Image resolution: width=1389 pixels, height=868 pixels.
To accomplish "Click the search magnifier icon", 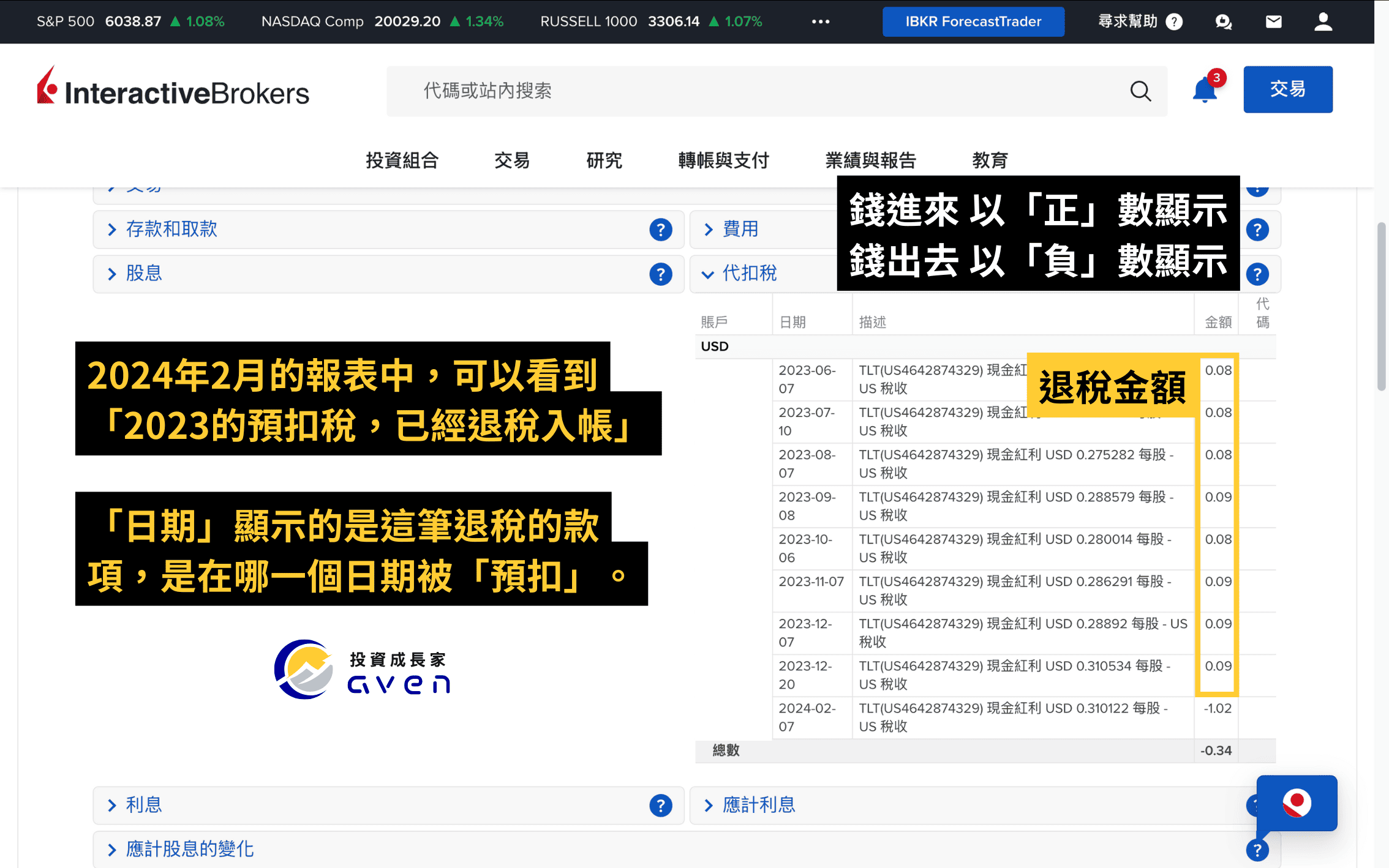I will coord(1140,91).
